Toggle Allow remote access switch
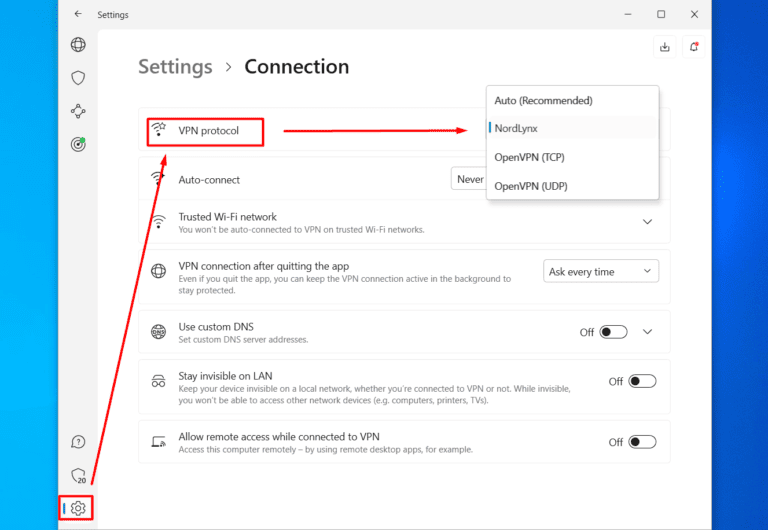 tap(642, 442)
